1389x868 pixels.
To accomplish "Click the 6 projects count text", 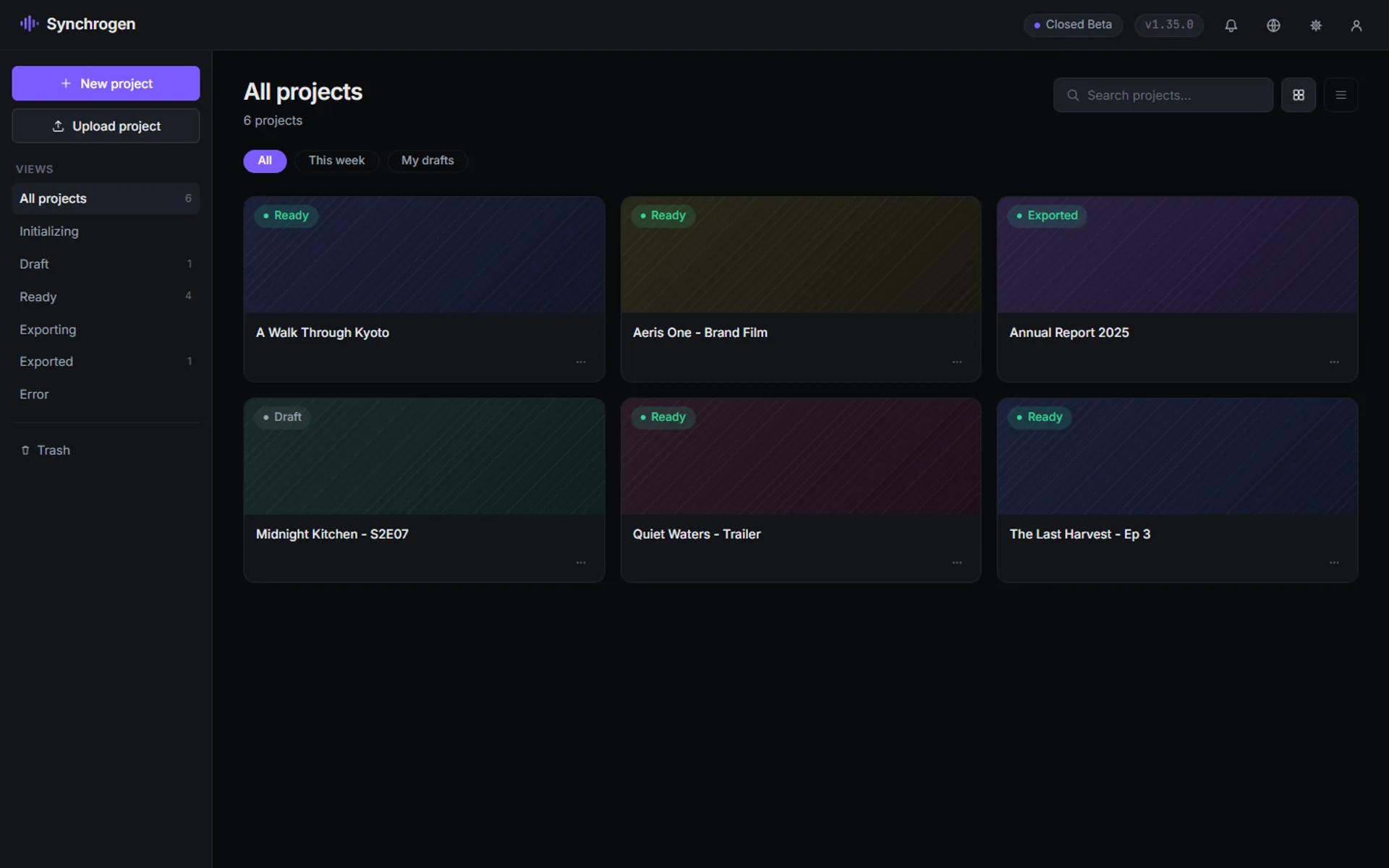I will tap(273, 121).
